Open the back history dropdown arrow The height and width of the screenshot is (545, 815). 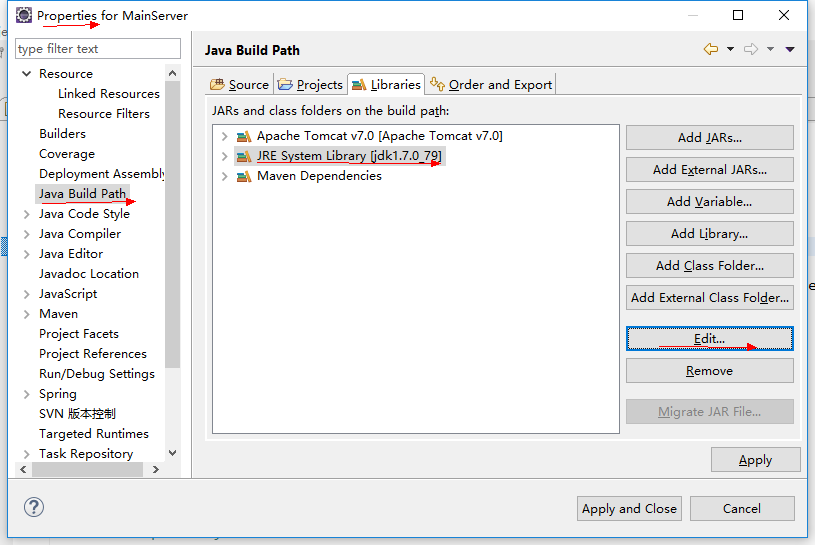730,49
